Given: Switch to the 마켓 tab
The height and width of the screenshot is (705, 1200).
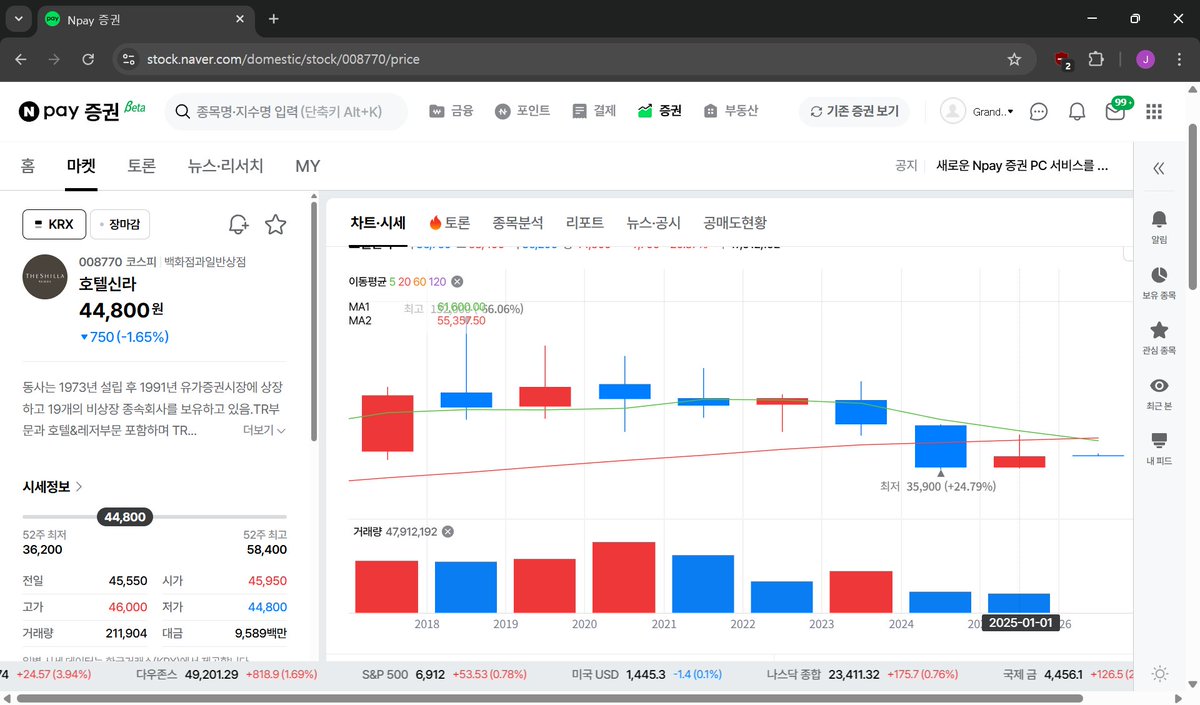Looking at the screenshot, I should point(81,166).
